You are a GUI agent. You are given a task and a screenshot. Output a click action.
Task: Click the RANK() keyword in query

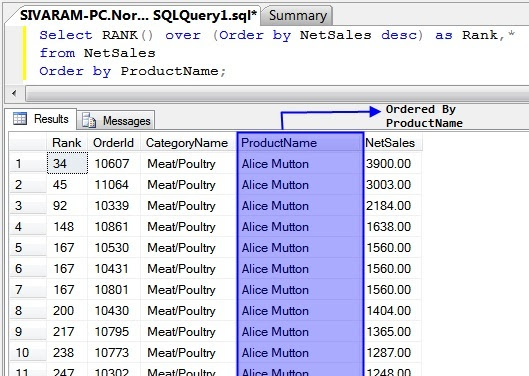pyautogui.click(x=128, y=35)
